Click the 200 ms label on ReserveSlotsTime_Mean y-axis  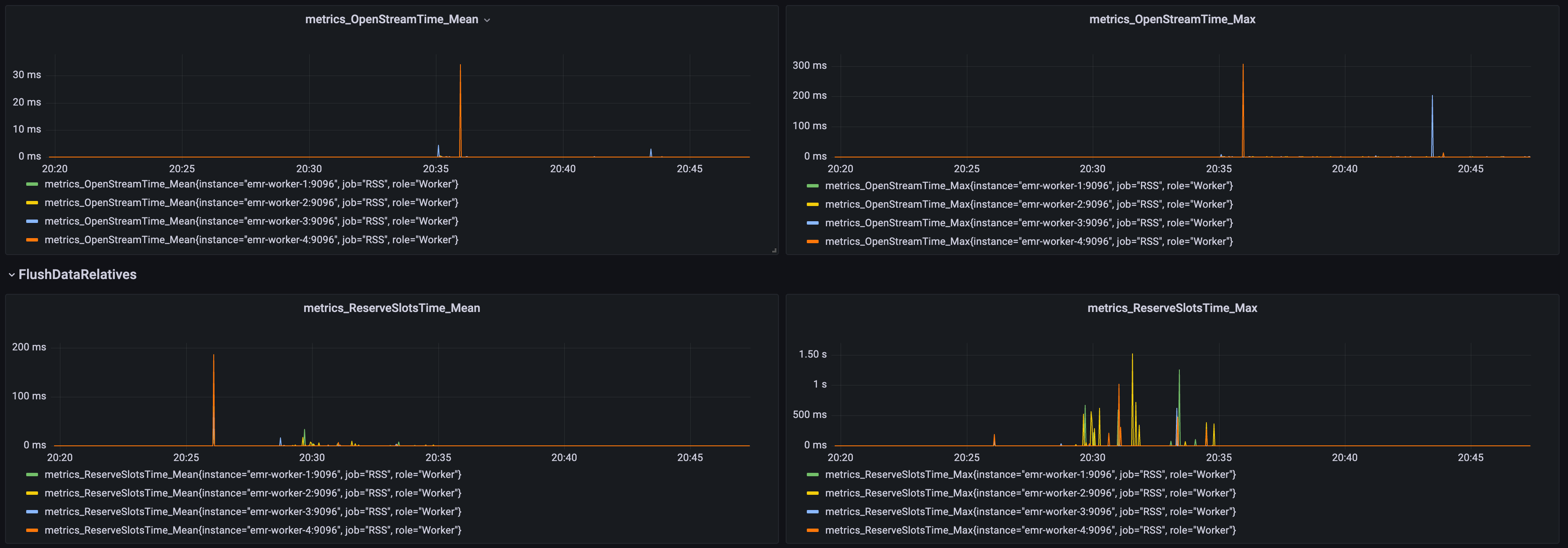(x=29, y=347)
